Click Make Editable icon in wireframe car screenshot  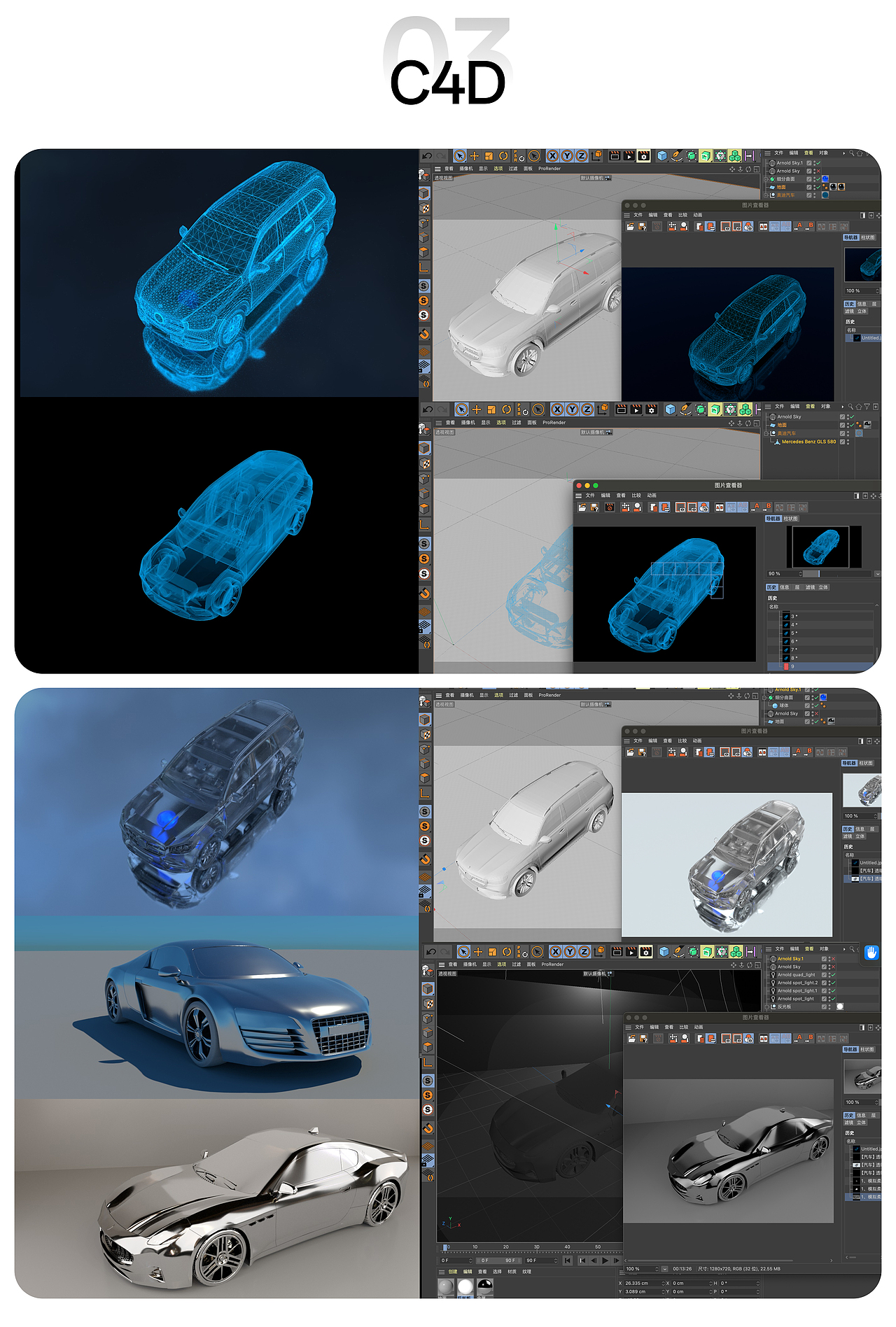click(x=424, y=176)
